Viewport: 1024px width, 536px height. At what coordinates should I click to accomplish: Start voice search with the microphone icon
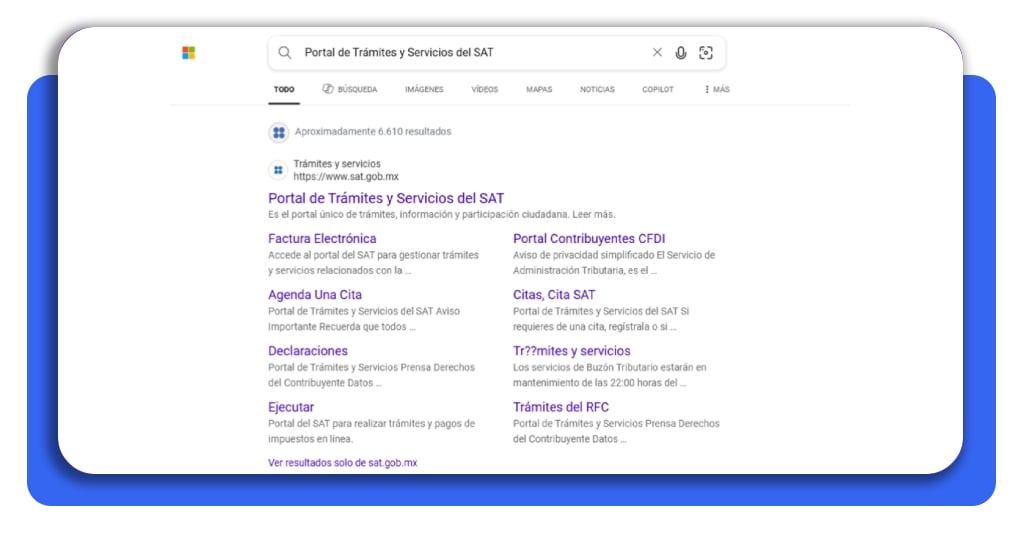point(681,53)
